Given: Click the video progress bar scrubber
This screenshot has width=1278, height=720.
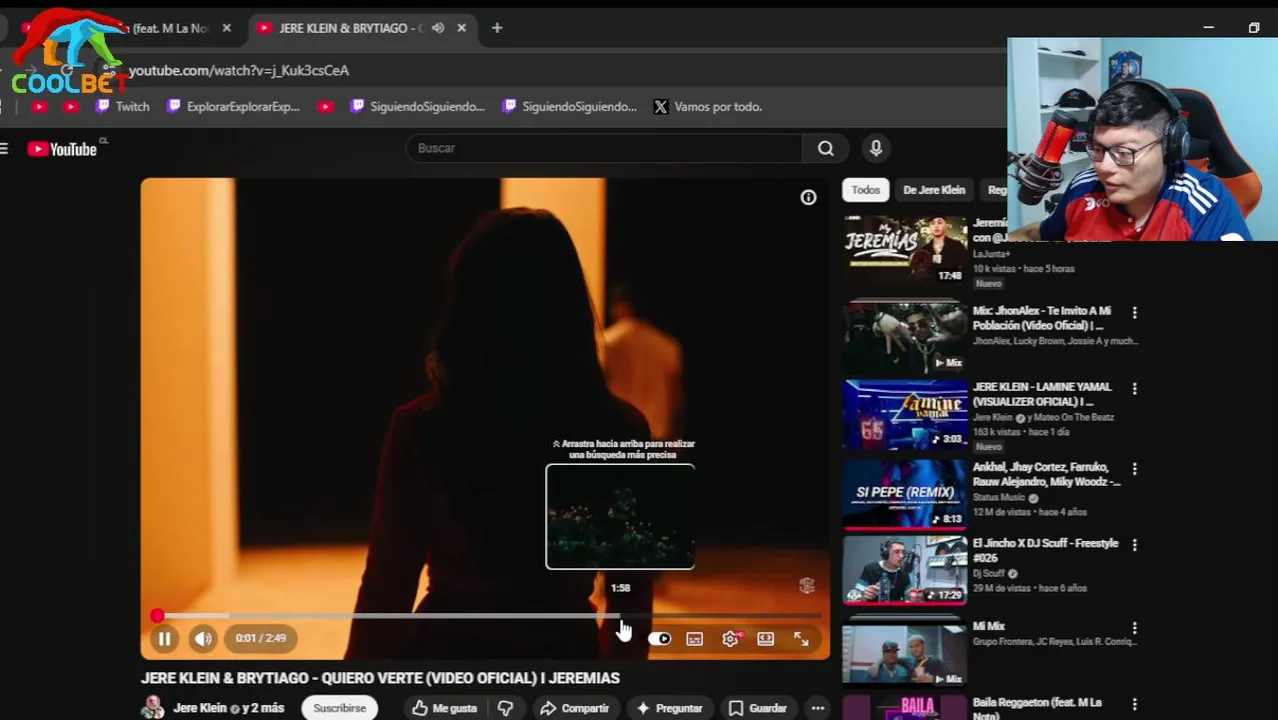Looking at the screenshot, I should point(157,617).
